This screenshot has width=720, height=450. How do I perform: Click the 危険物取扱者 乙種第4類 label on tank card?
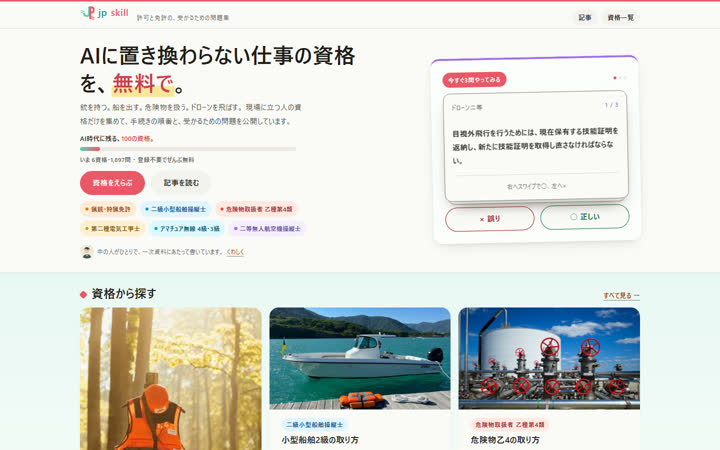510,424
